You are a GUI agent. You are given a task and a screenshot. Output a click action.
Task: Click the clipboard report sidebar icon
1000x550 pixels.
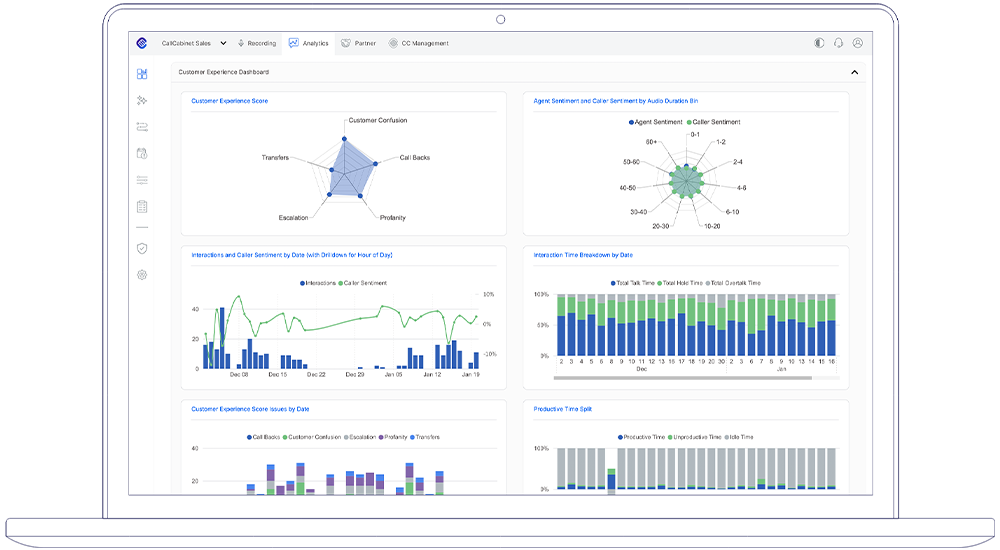(142, 207)
